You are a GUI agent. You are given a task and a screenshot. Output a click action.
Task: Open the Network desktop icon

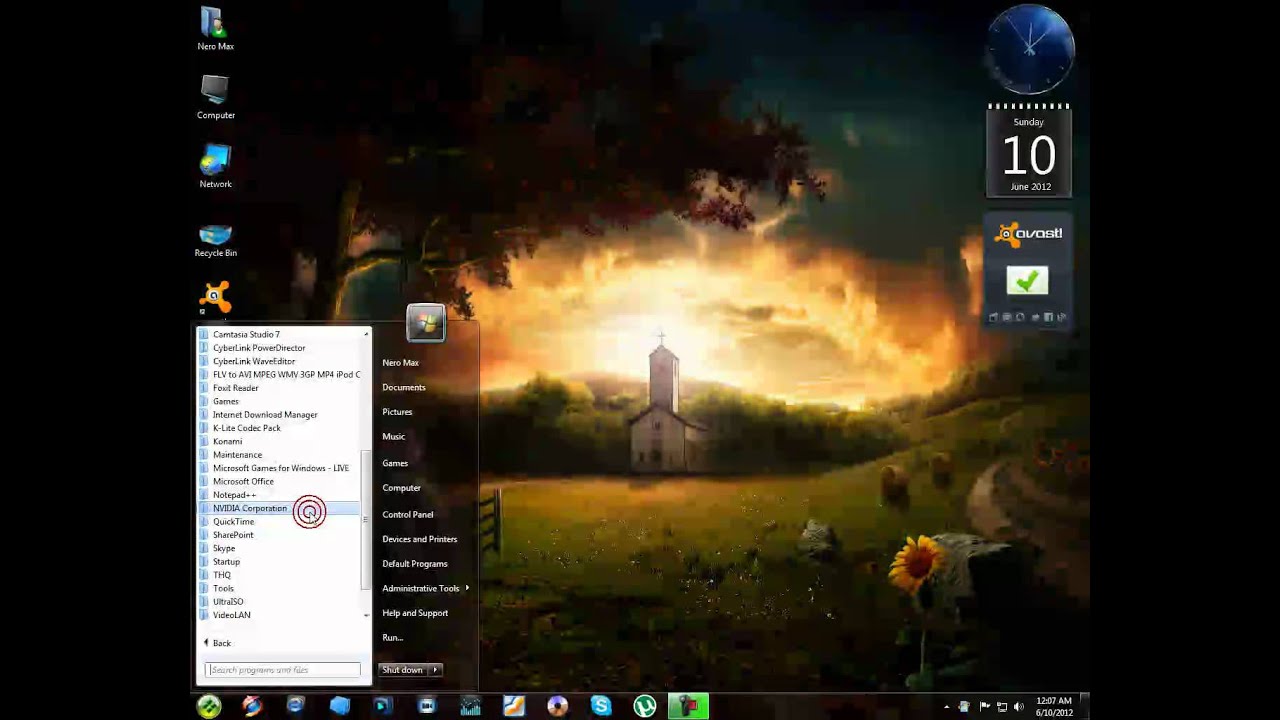(215, 167)
